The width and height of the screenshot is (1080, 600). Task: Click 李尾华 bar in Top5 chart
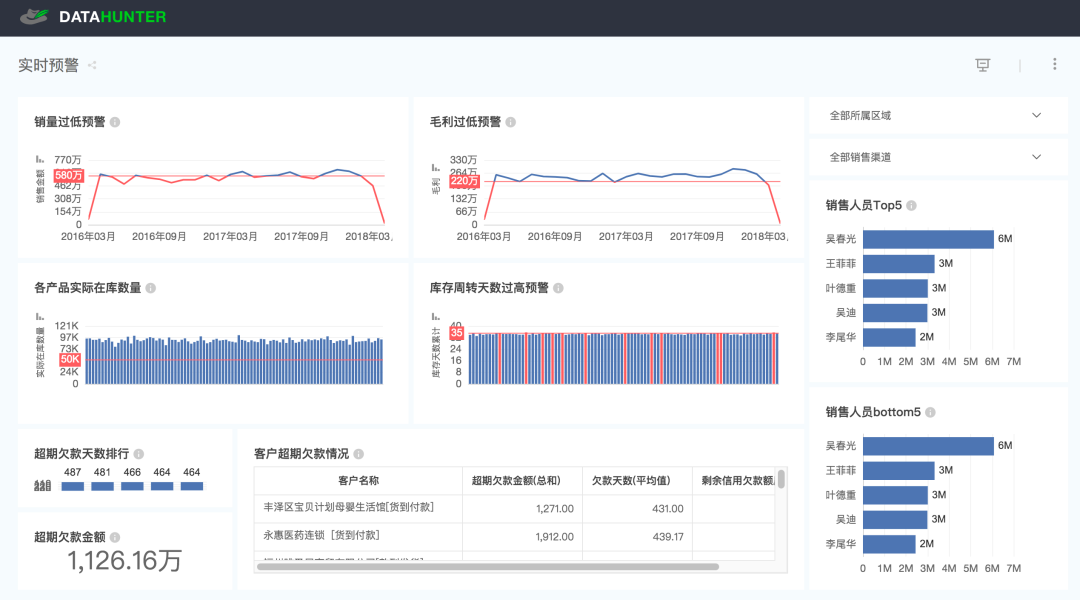pos(889,338)
